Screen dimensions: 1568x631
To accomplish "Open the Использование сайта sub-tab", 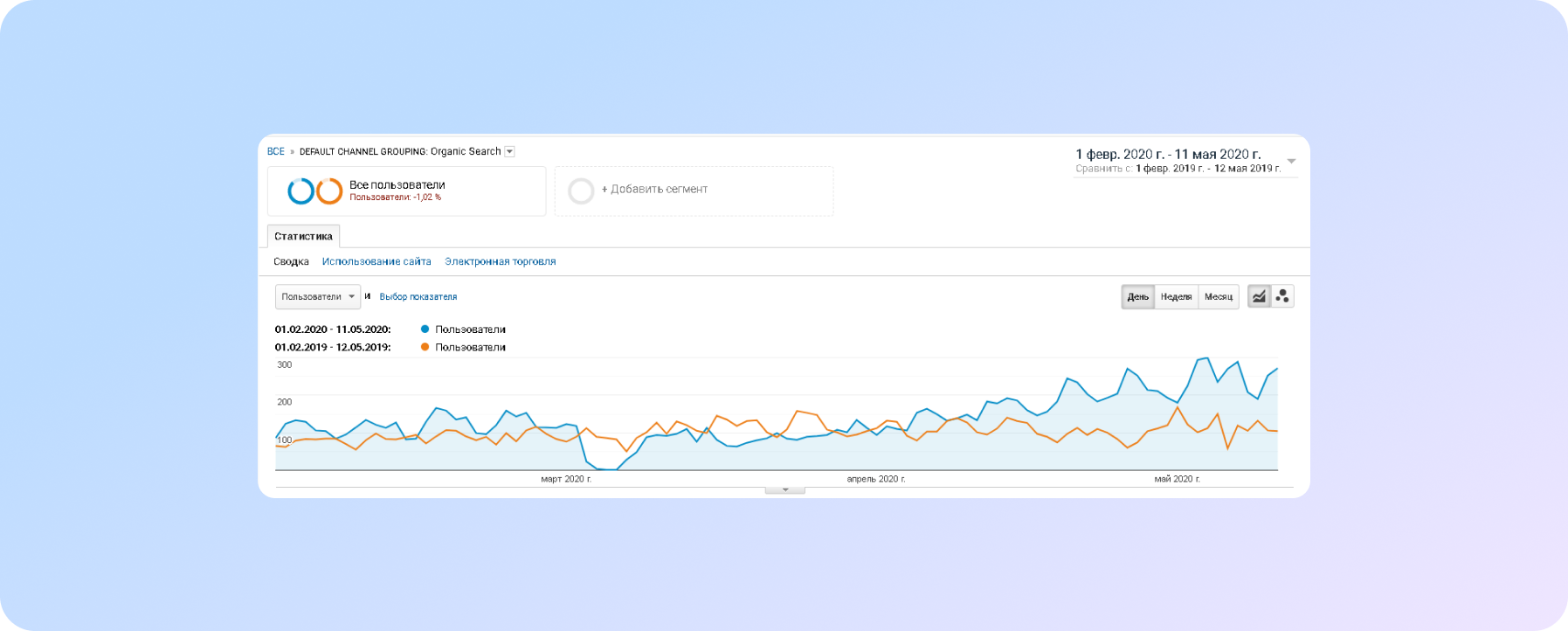I will [x=376, y=261].
